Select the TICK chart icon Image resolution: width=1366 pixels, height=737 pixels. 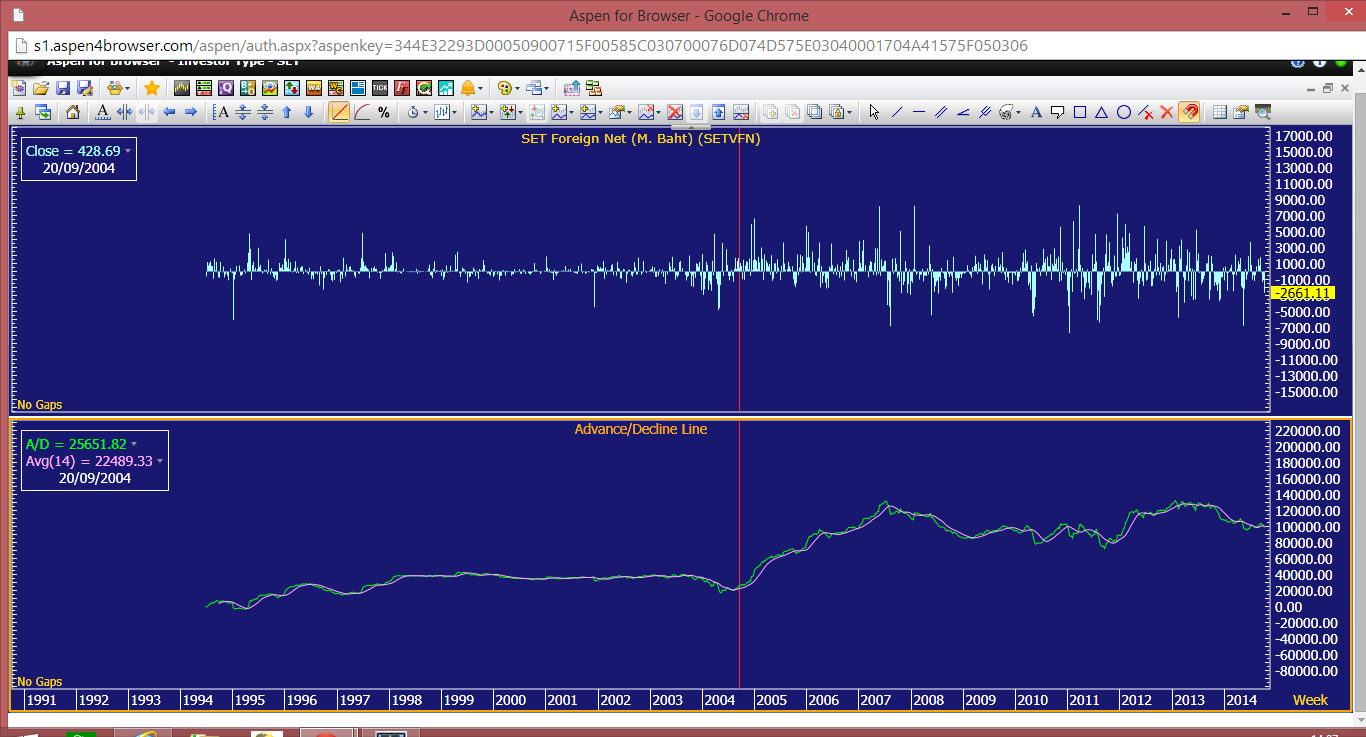pyautogui.click(x=379, y=88)
